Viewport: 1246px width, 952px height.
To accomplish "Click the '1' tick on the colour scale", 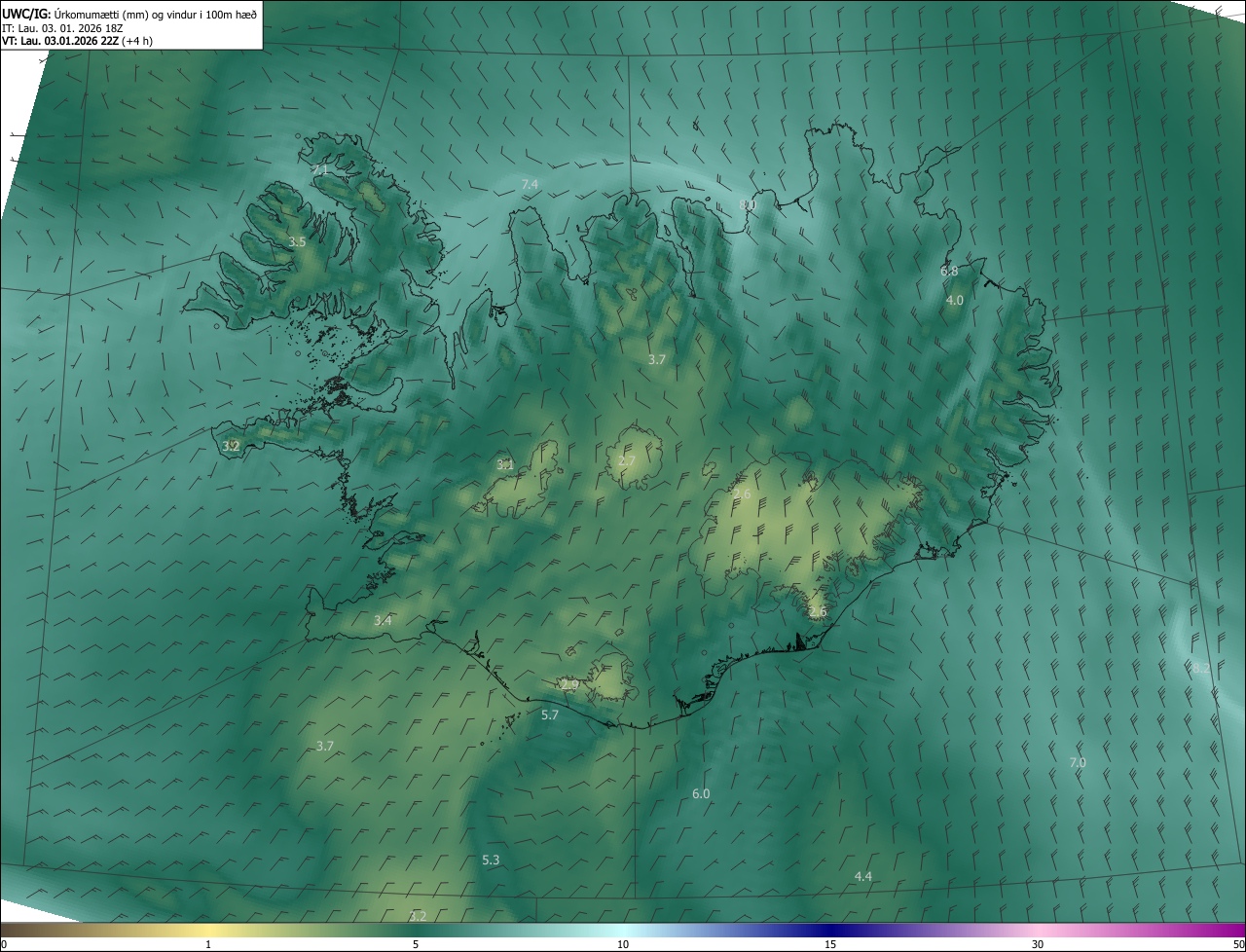I will pos(208,945).
